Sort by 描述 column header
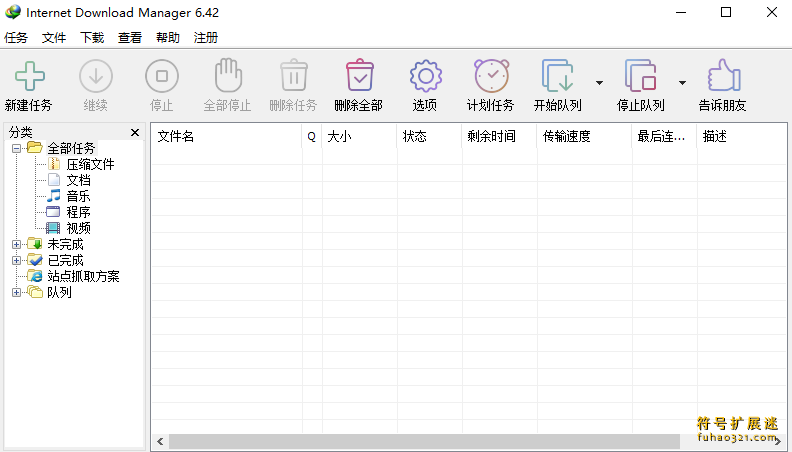 click(741, 136)
